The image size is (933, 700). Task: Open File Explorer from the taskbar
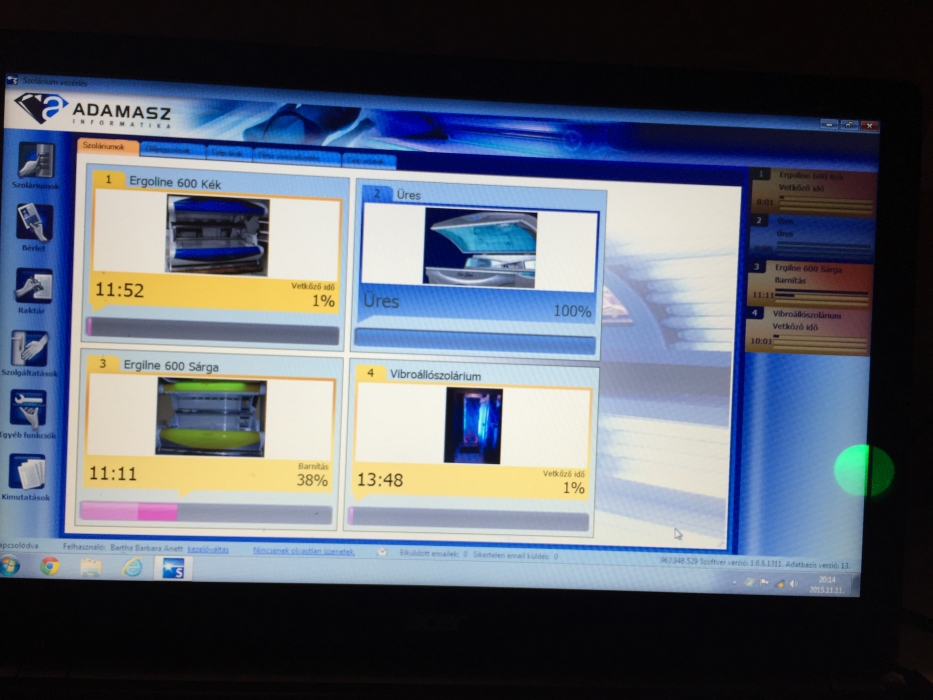91,568
